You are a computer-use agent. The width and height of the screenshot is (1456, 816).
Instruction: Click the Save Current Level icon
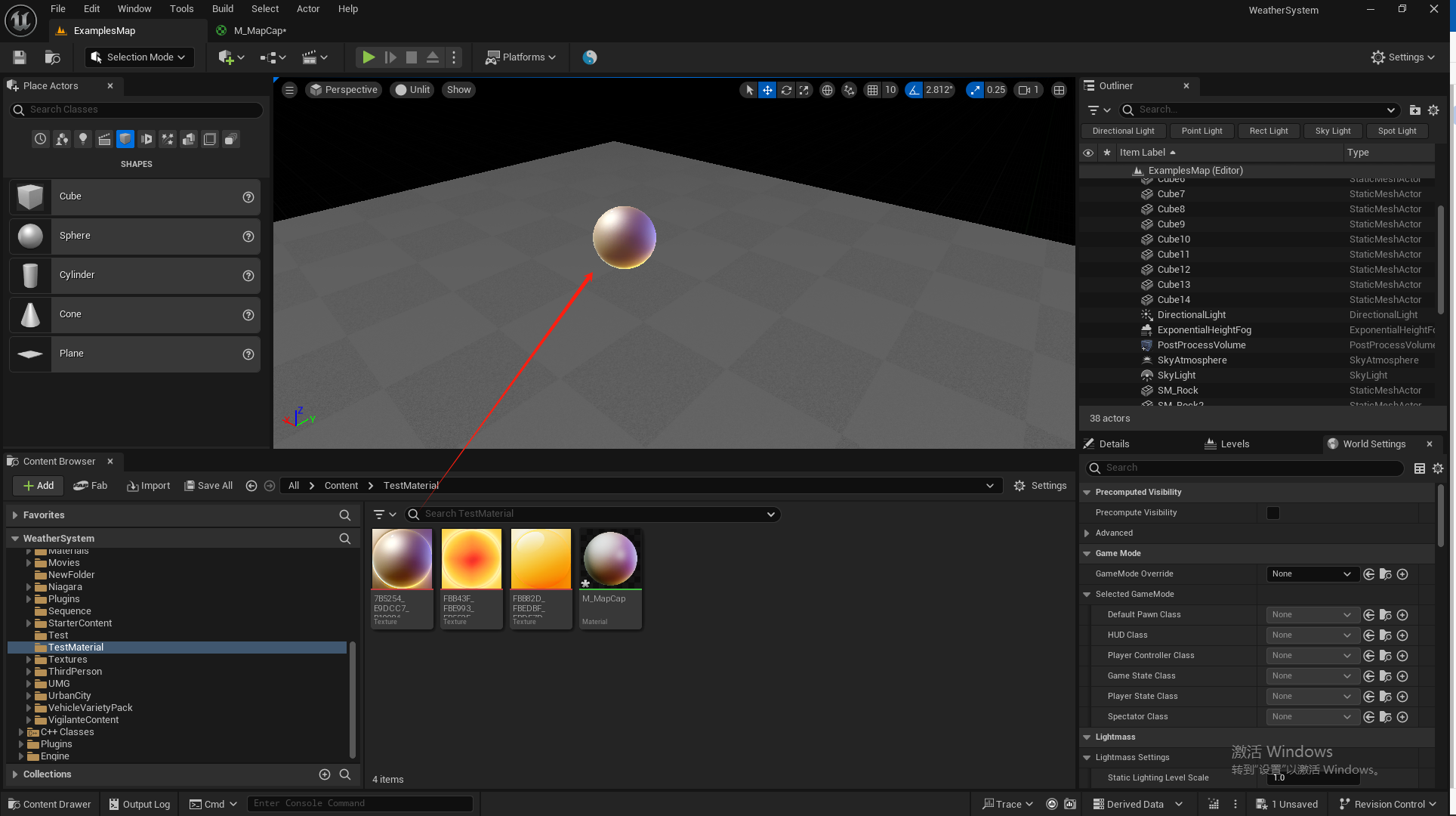20,57
